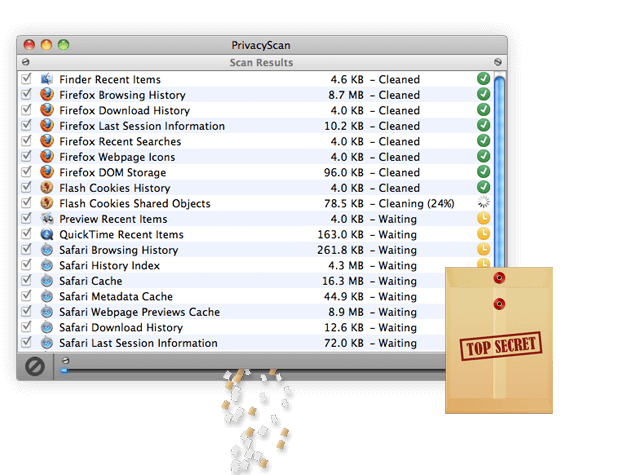Screen dimensions: 639x475
Task: Toggle the Safari Cache checkbox
Action: click(x=26, y=279)
